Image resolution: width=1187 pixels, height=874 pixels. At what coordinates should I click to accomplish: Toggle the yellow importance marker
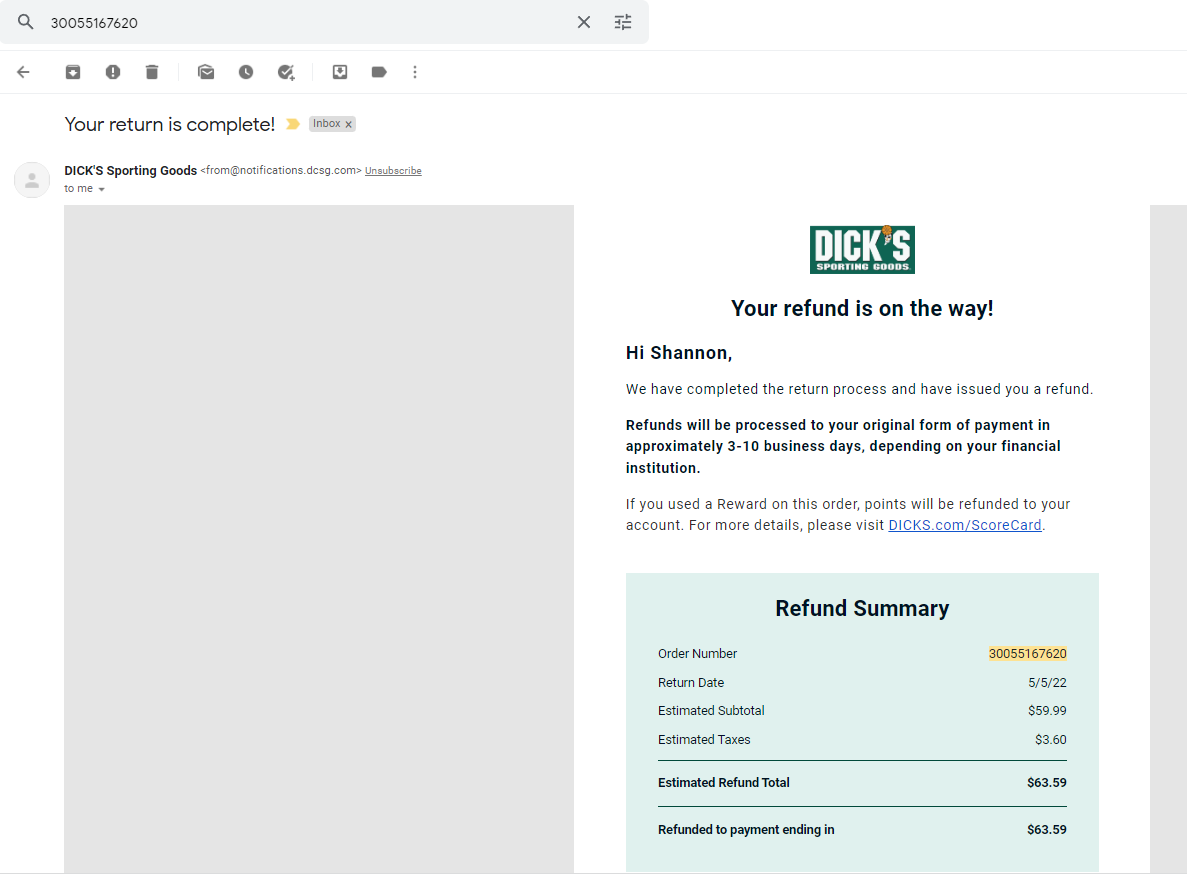click(x=293, y=124)
